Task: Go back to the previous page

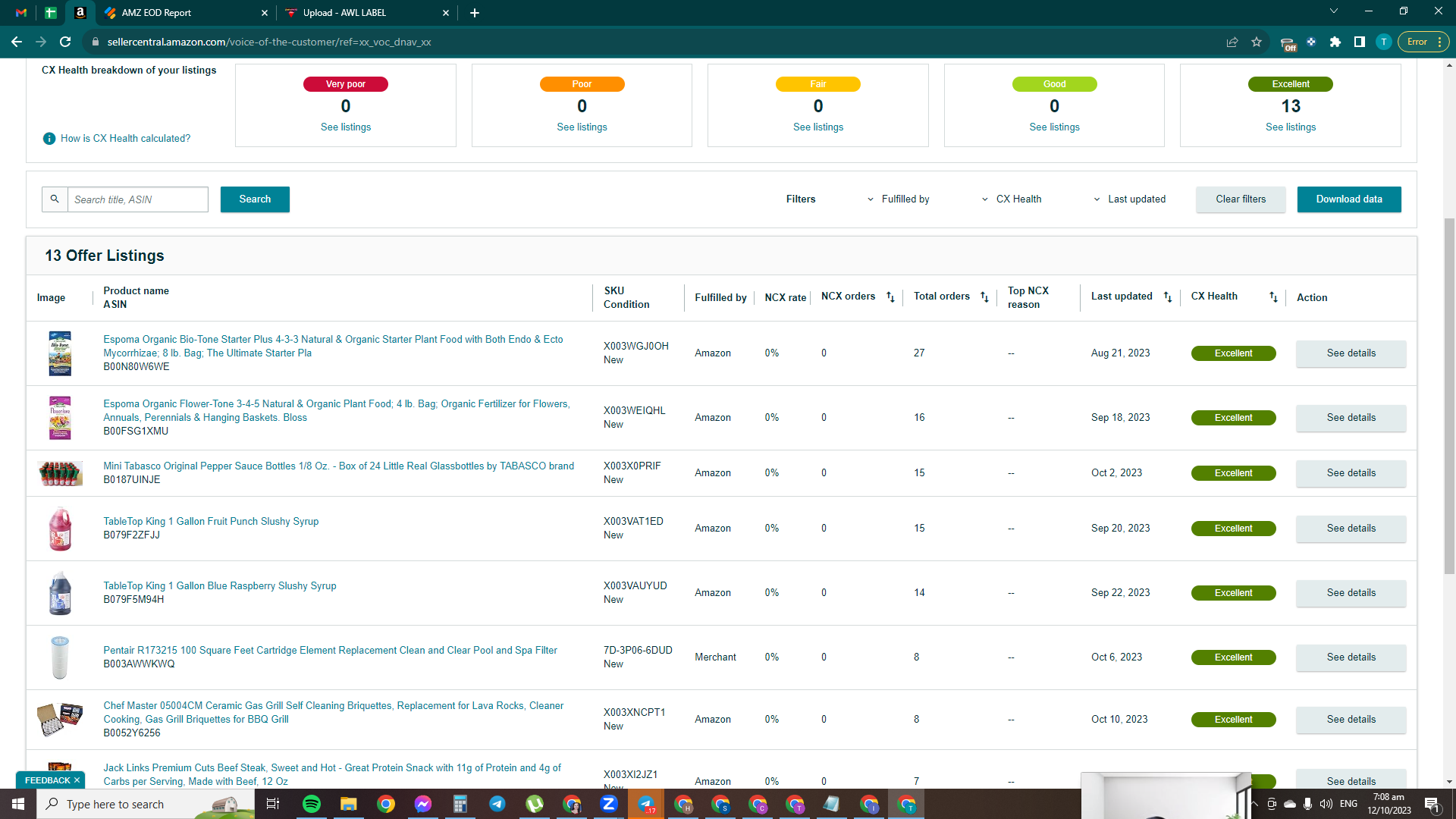Action: click(17, 42)
